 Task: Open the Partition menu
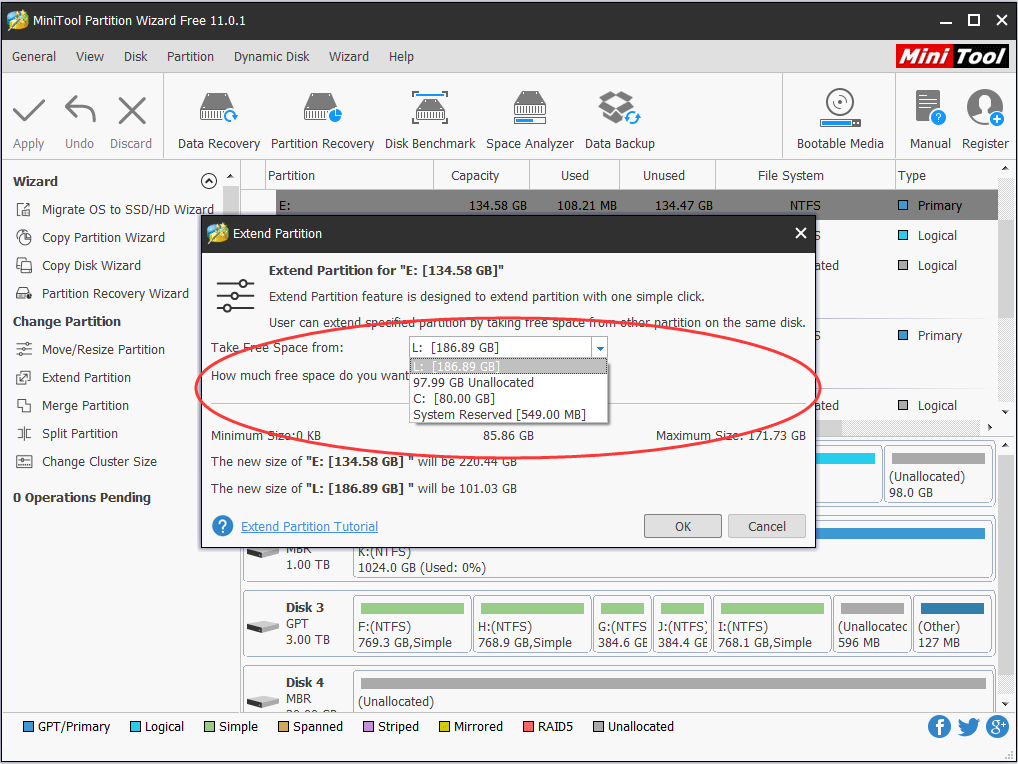tap(190, 56)
